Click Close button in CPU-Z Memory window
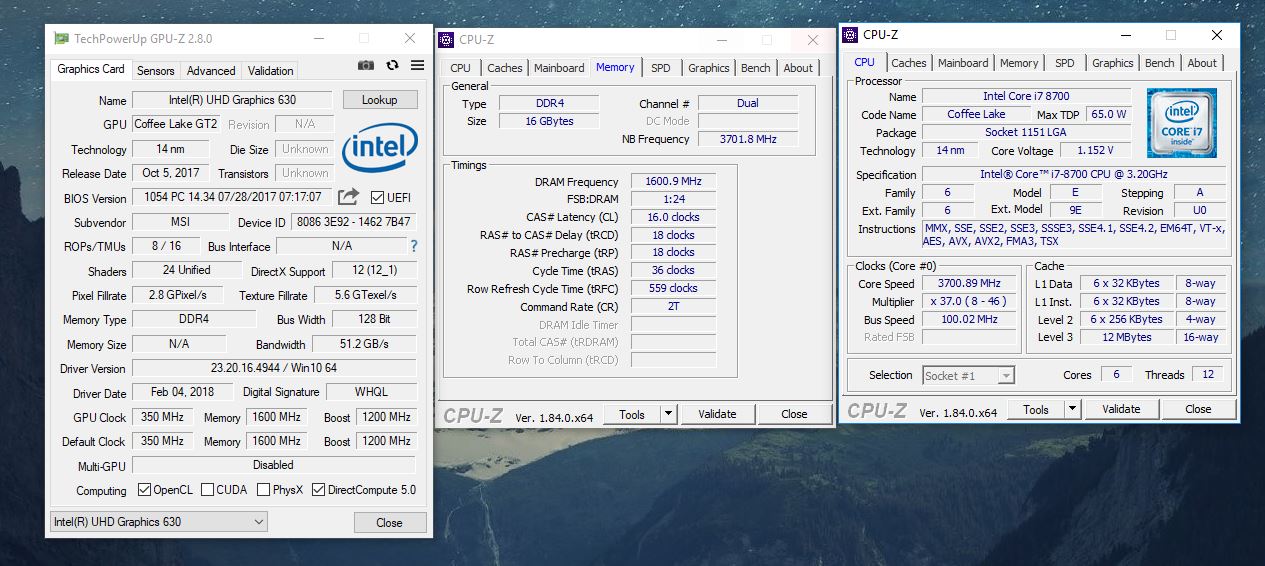The width and height of the screenshot is (1265, 566). [x=794, y=414]
